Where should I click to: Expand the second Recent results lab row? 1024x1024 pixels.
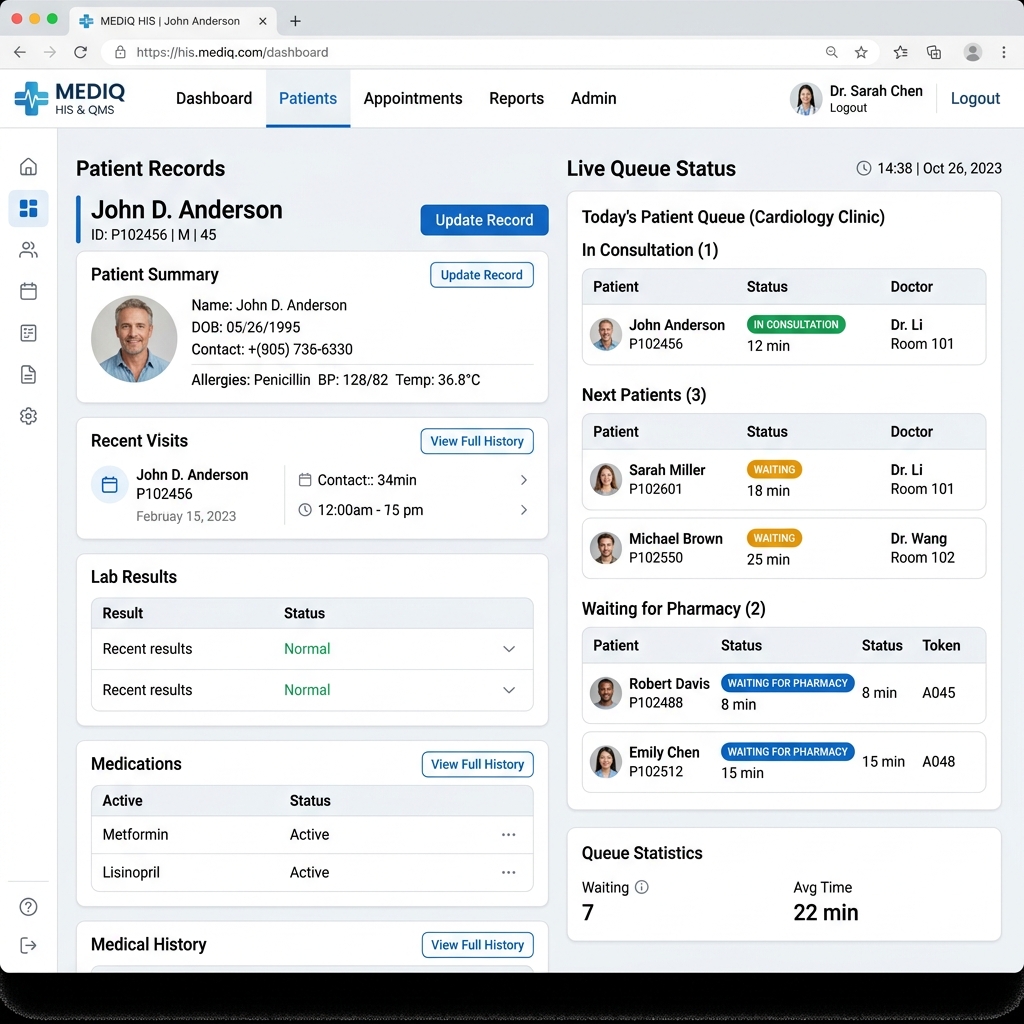point(509,690)
